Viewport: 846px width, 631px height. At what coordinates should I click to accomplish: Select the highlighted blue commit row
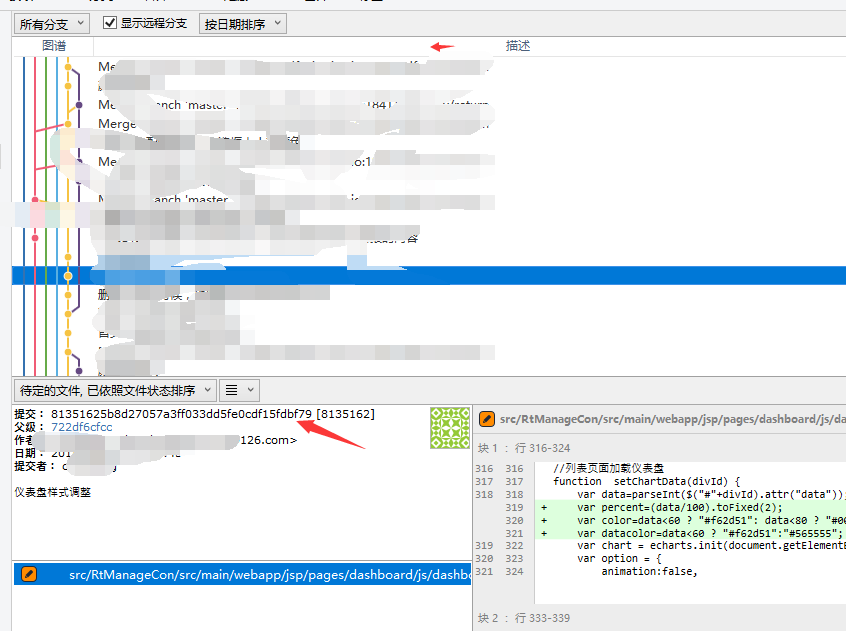[400, 273]
